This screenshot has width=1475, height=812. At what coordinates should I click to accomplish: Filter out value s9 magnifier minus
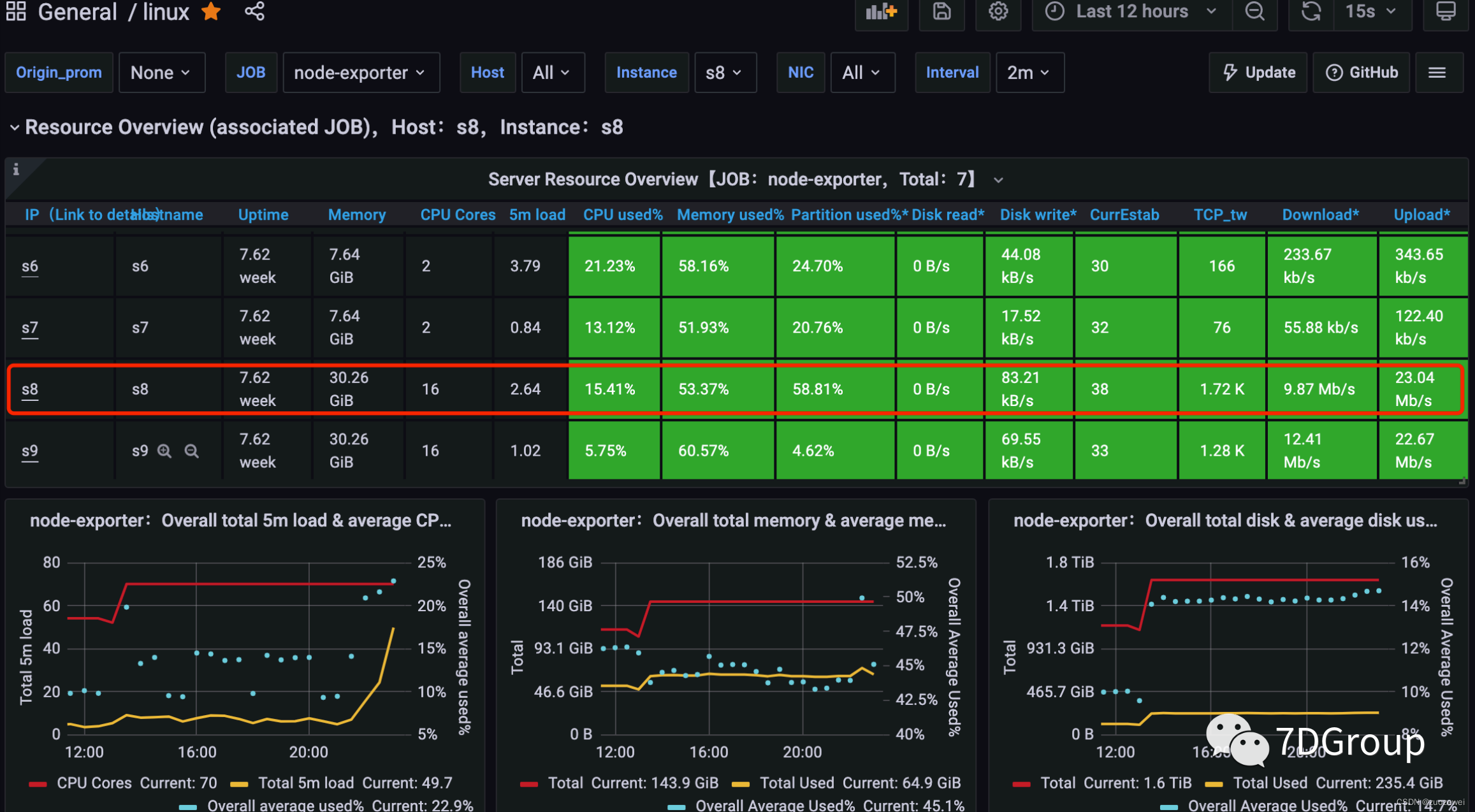[x=191, y=451]
